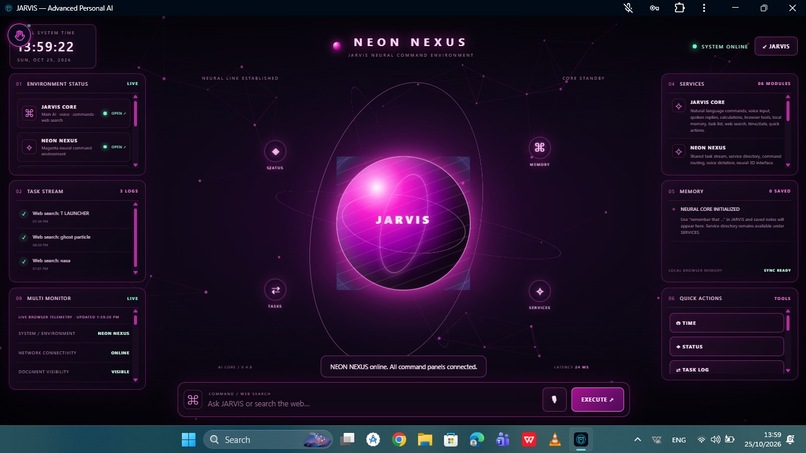Click the Environment Status scroll up arrow
This screenshot has height=453, width=806.
(136, 97)
